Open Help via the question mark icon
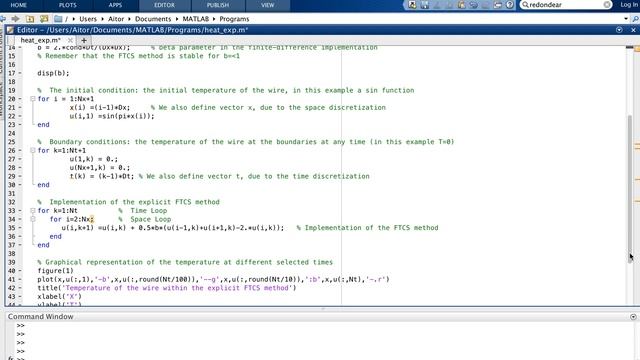This screenshot has height=360, width=640. 510,5
